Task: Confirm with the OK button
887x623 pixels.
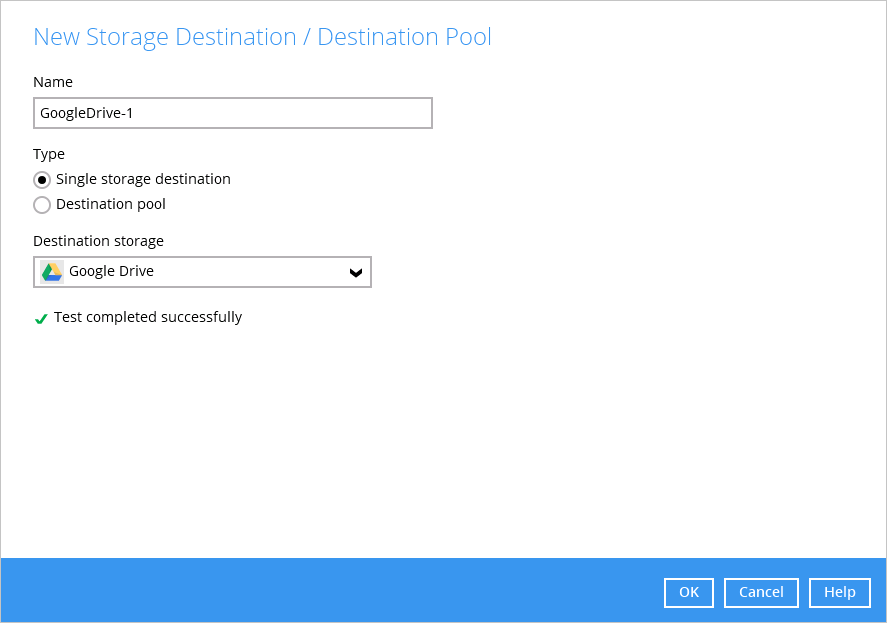Action: tap(688, 592)
